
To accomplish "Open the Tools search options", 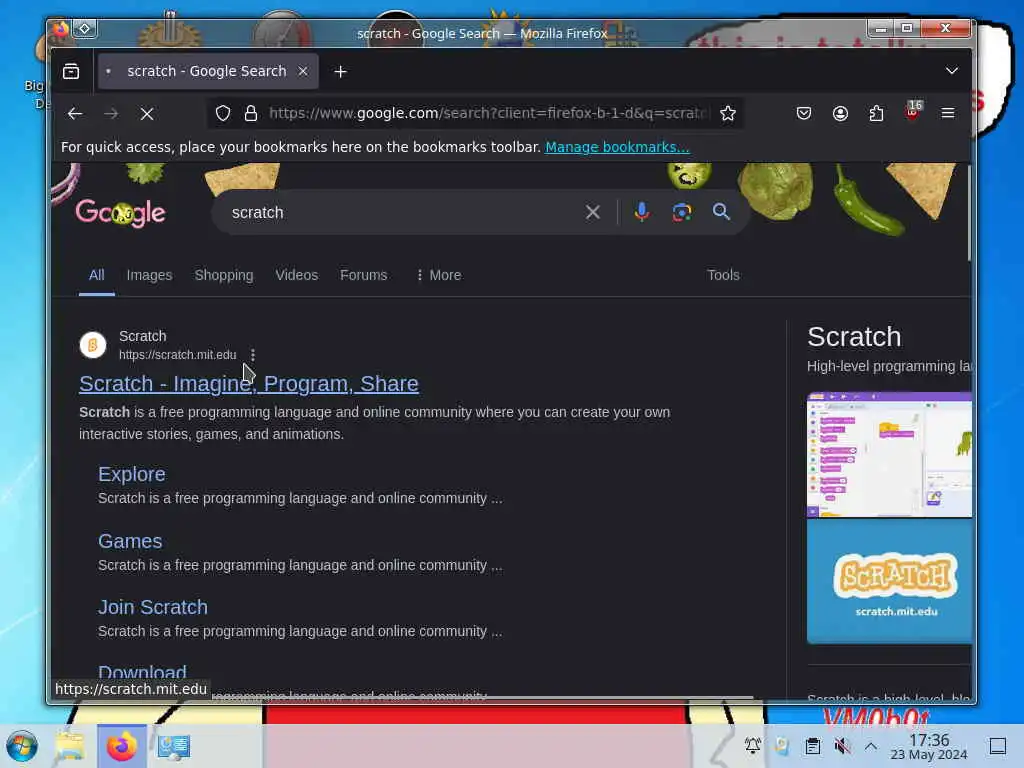I will coord(723,275).
